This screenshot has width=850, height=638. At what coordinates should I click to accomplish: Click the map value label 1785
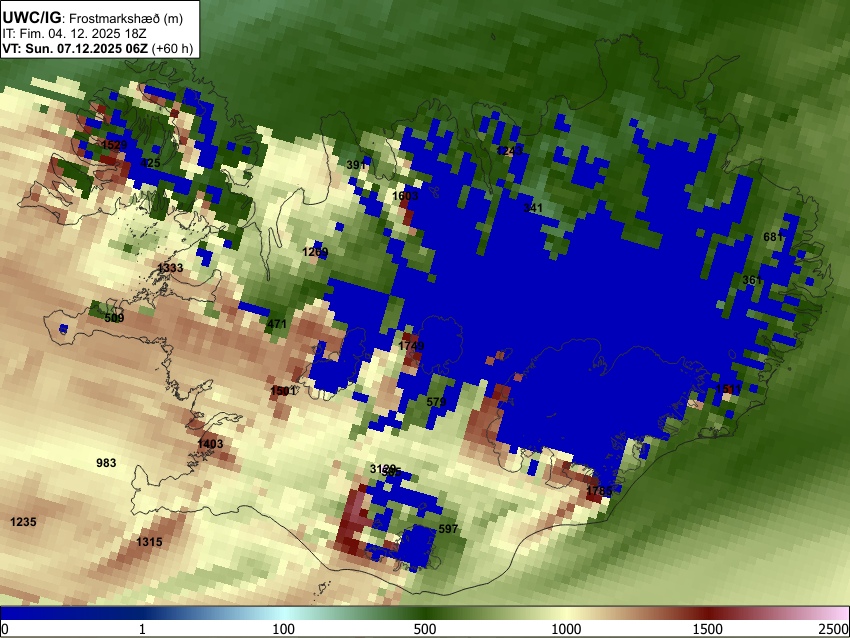point(600,491)
